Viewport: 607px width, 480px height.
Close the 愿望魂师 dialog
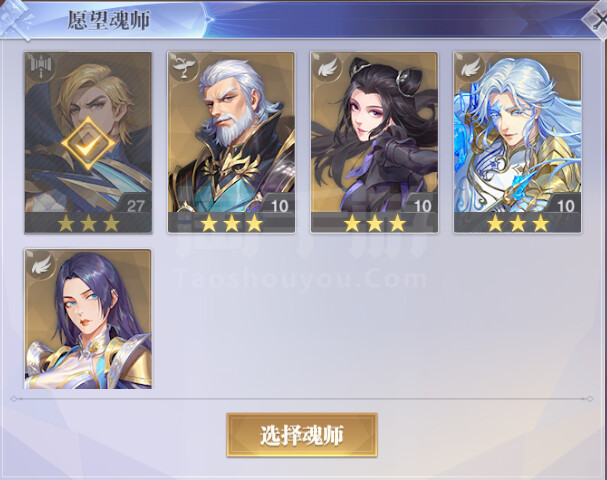(596, 19)
